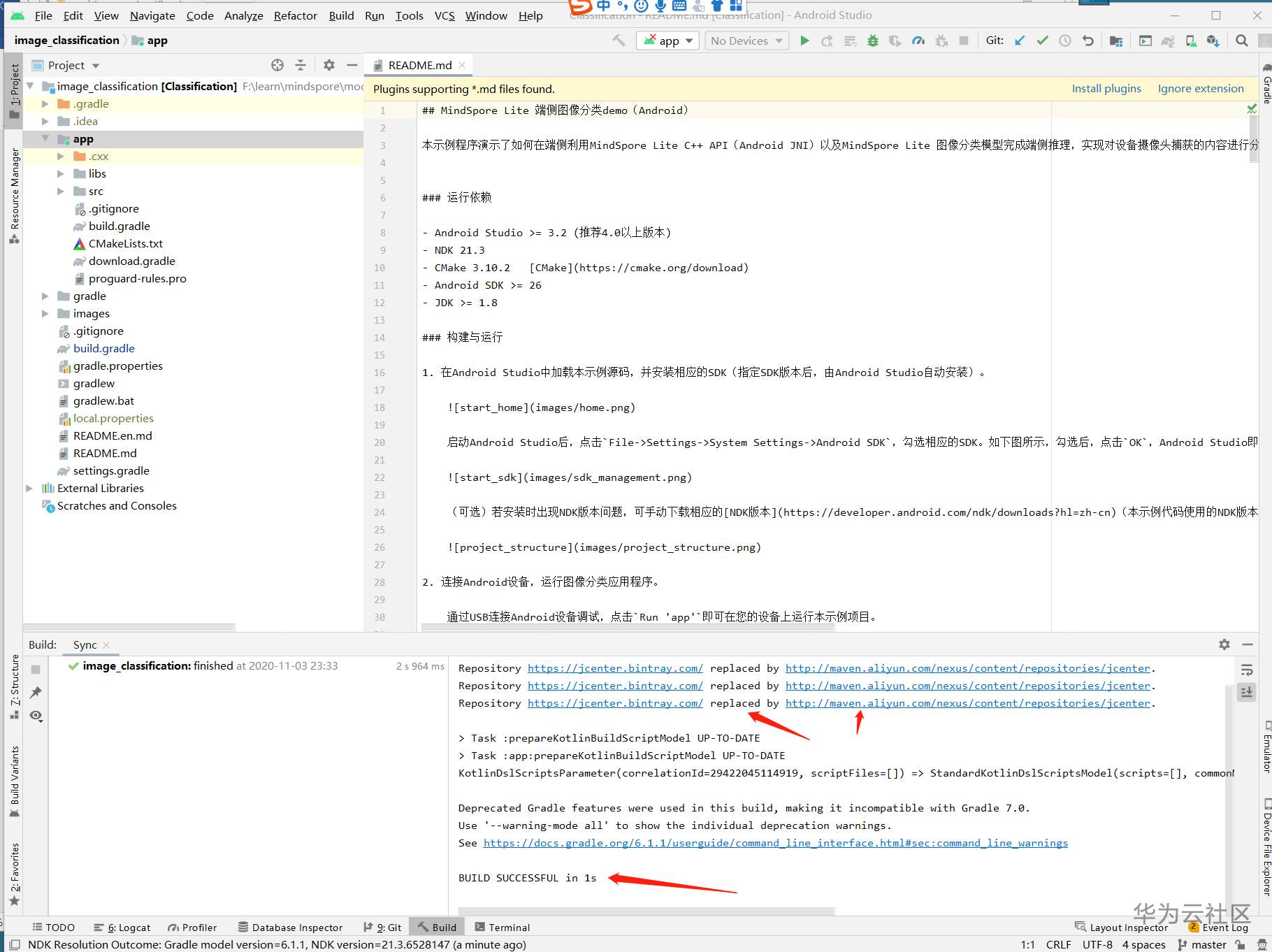Click the locate target icon in Project panel

(x=277, y=65)
